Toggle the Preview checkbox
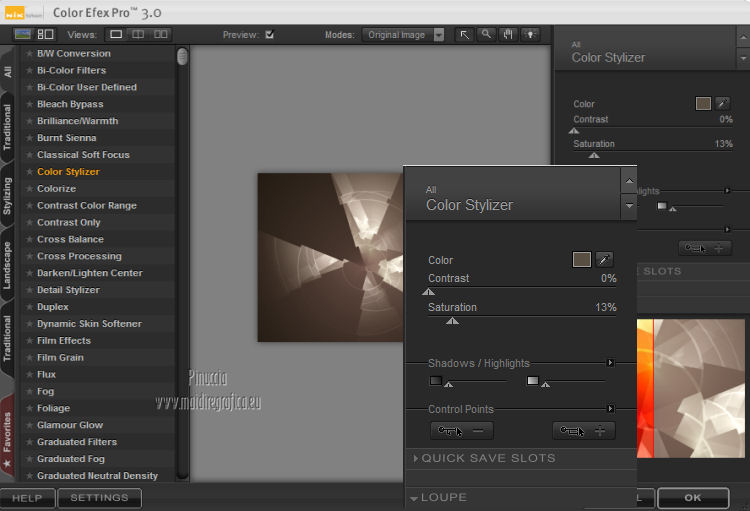This screenshot has width=750, height=511. [x=270, y=34]
